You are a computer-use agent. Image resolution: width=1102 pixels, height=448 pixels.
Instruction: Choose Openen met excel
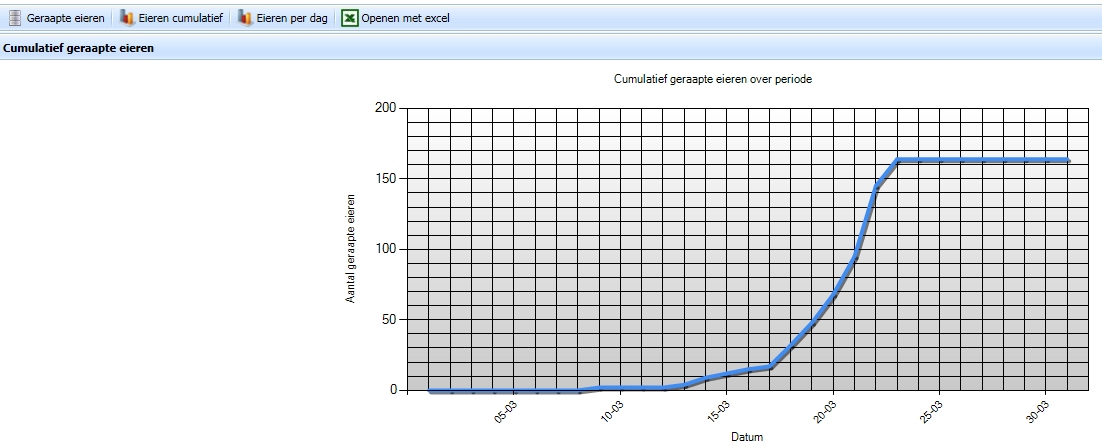(406, 18)
